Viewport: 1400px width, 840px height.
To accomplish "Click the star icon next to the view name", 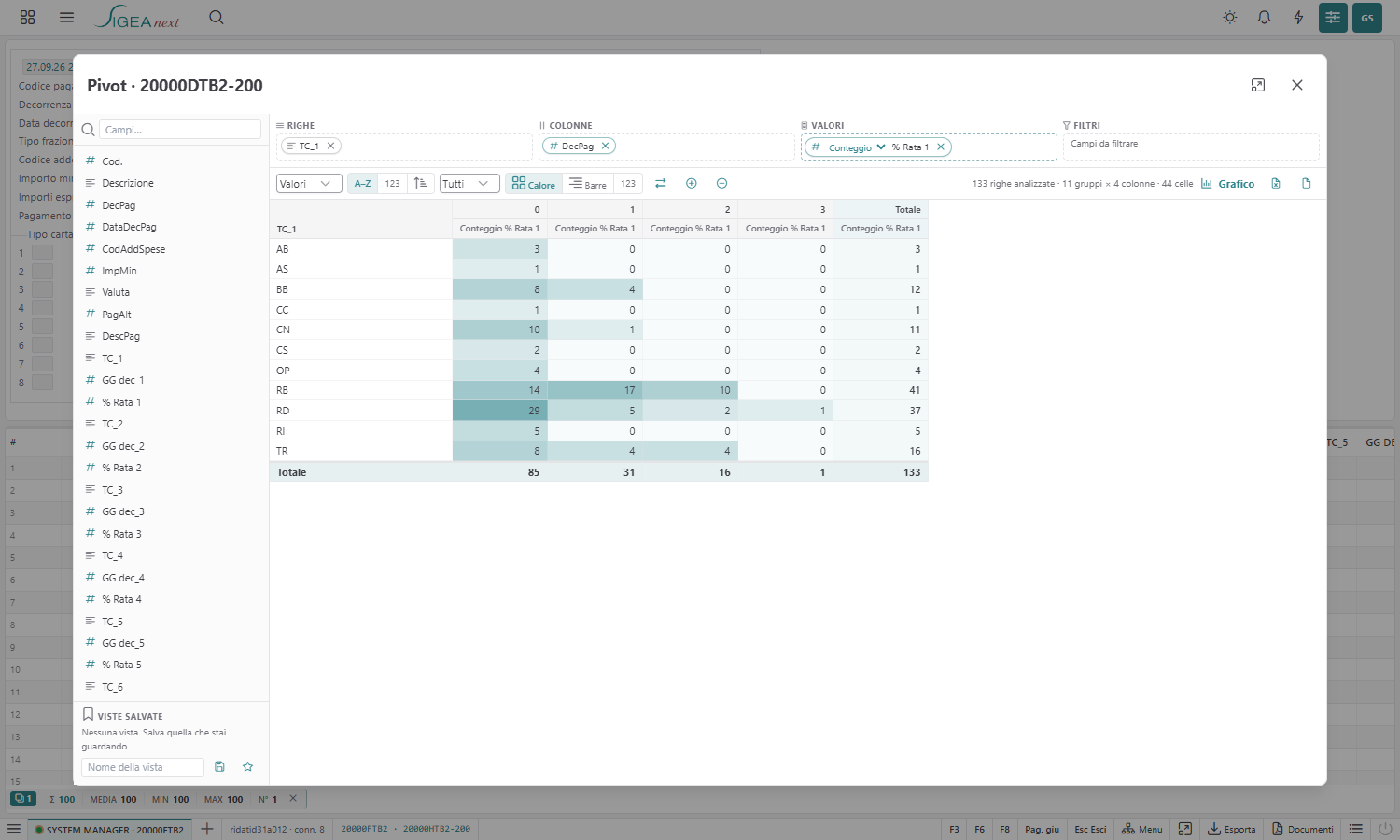I will point(248,767).
